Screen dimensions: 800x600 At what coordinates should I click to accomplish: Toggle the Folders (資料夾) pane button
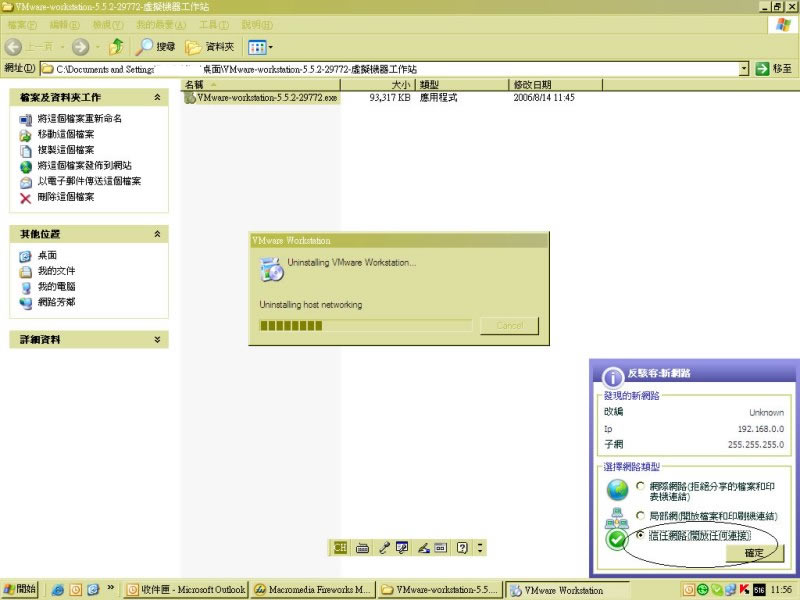coord(210,47)
